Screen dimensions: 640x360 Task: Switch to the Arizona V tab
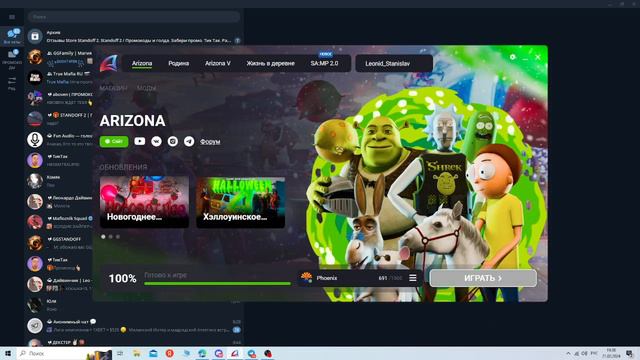click(218, 63)
